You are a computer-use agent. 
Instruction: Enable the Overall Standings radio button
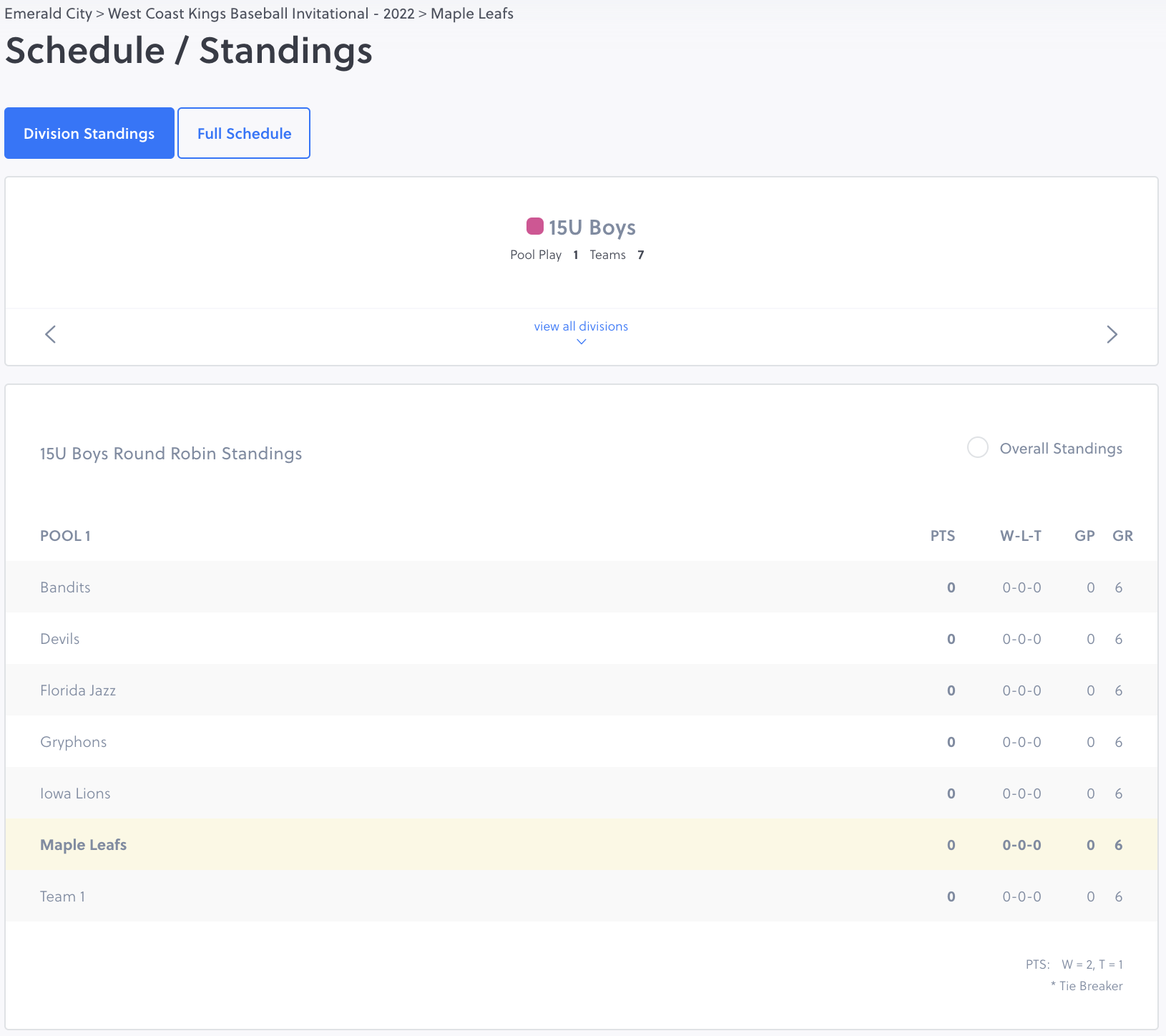[977, 448]
